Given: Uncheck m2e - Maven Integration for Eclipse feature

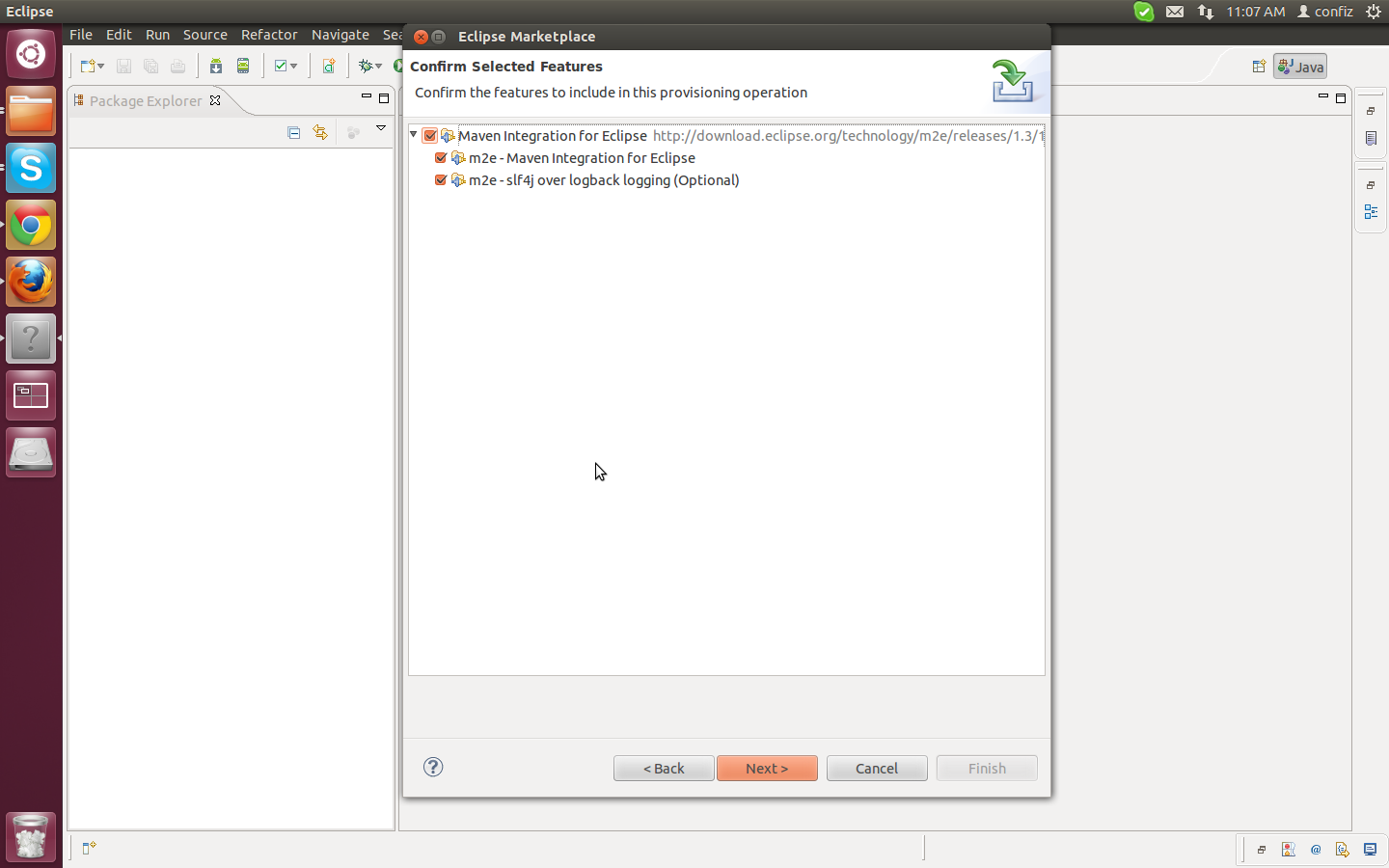Looking at the screenshot, I should point(441,157).
